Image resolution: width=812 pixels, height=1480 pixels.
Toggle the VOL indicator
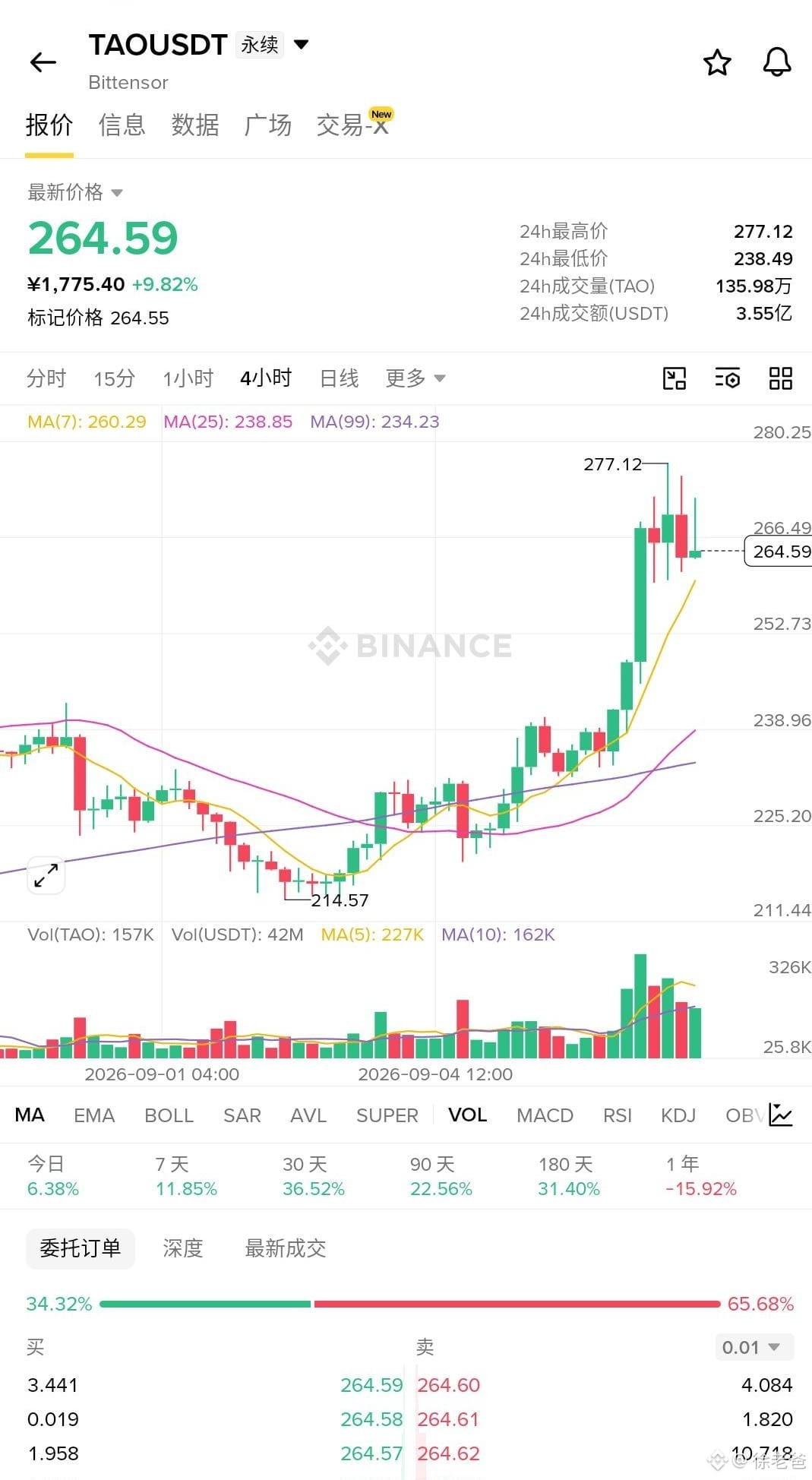467,1115
